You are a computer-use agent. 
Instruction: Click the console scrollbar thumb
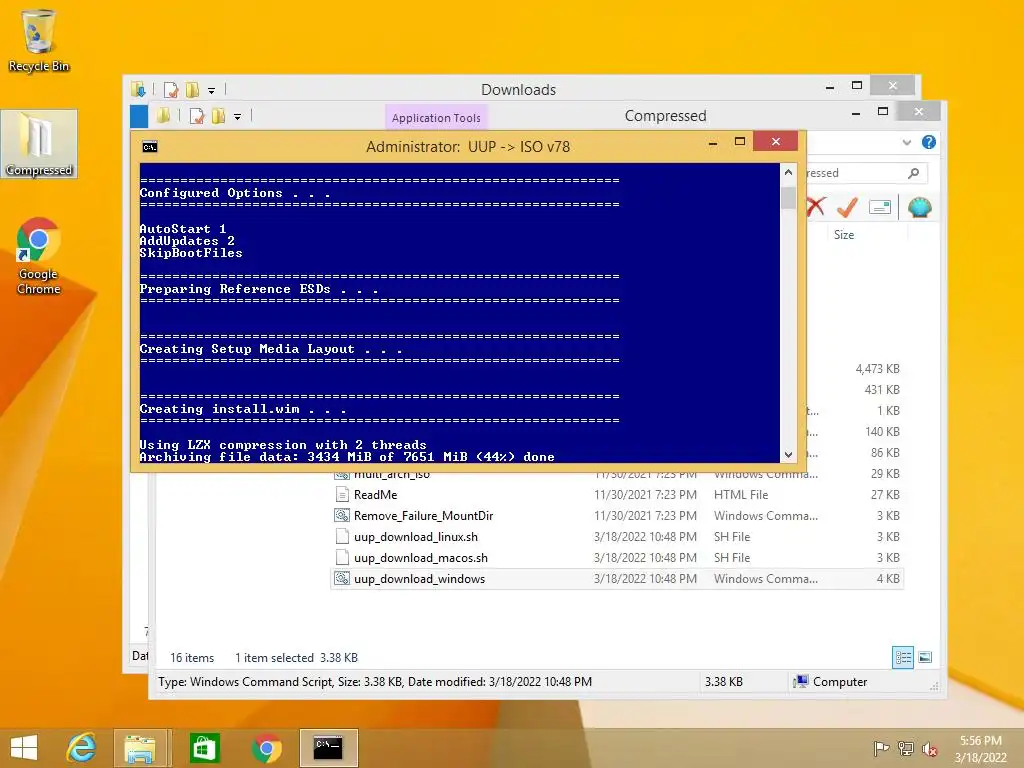[x=788, y=198]
